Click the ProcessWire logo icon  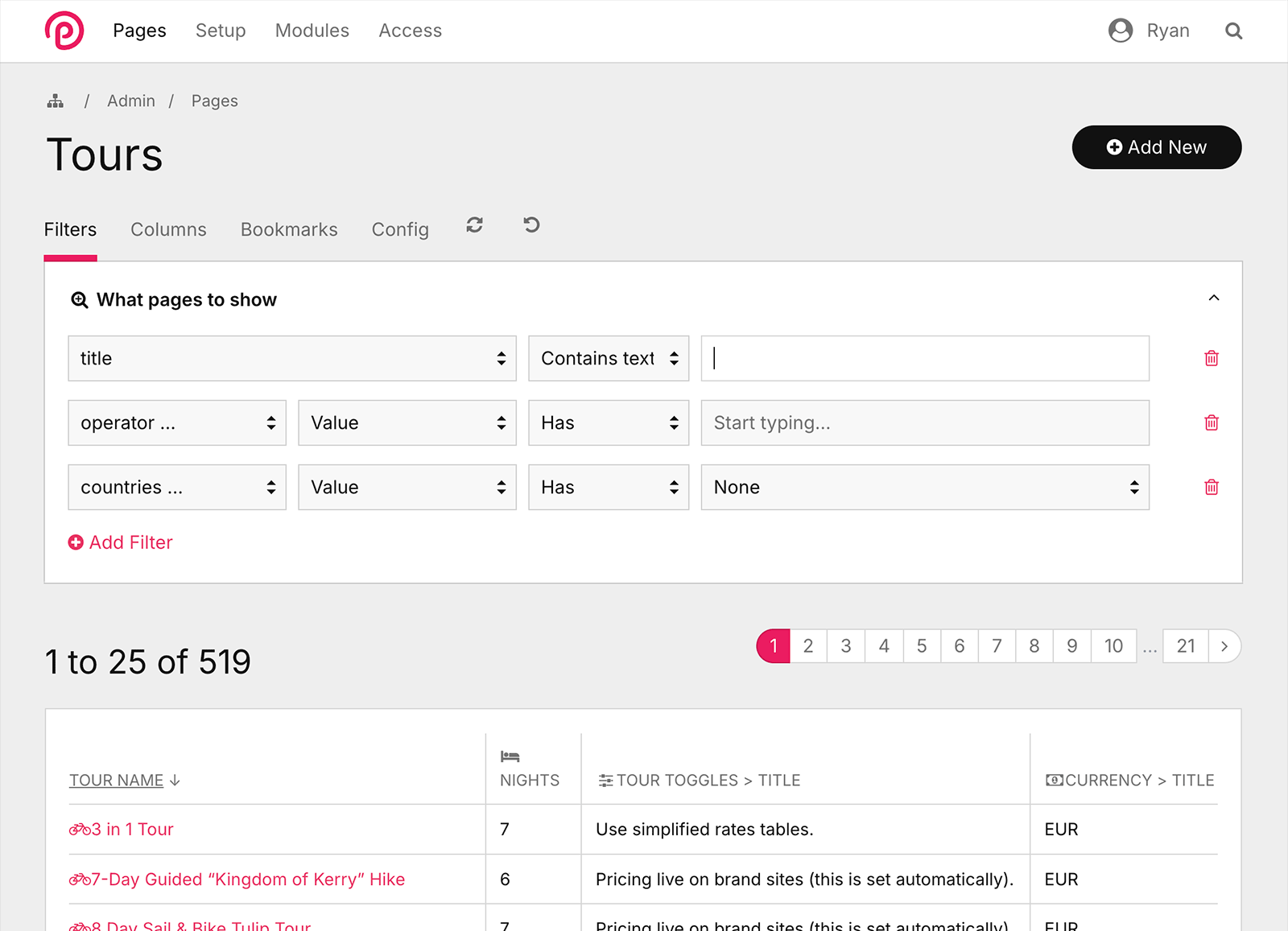(64, 31)
